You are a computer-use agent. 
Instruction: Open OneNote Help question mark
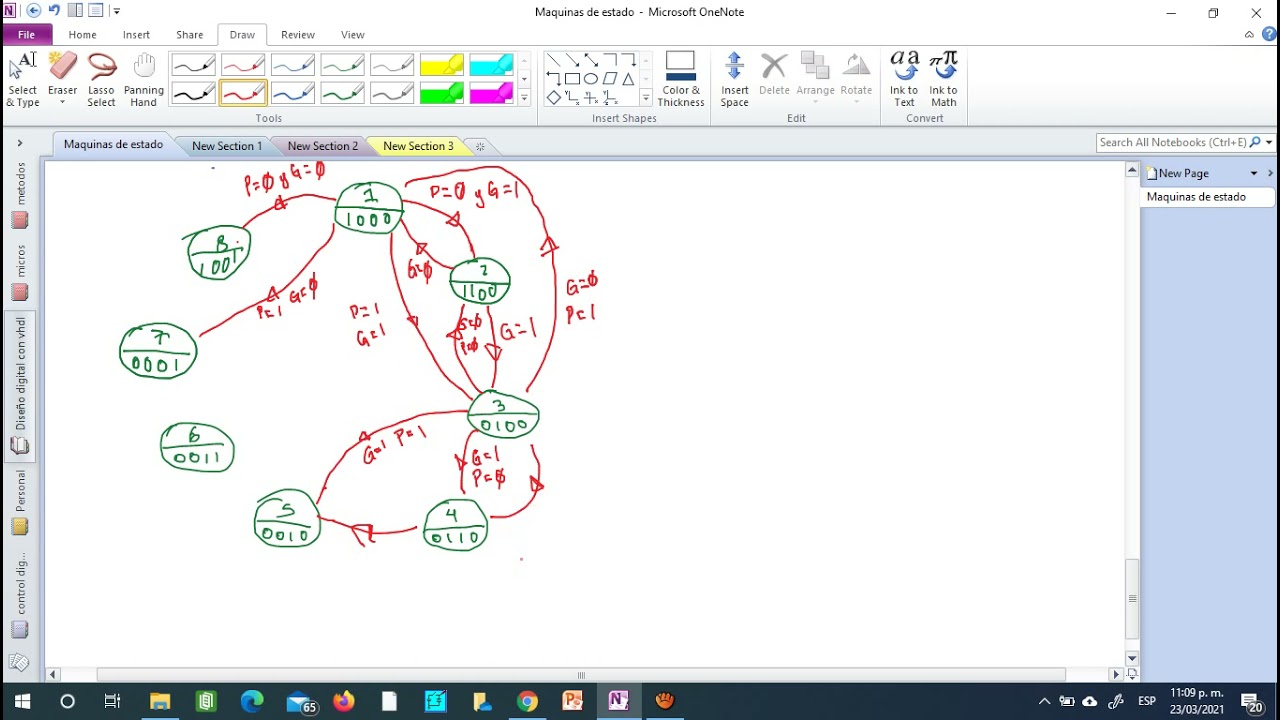[x=1270, y=34]
